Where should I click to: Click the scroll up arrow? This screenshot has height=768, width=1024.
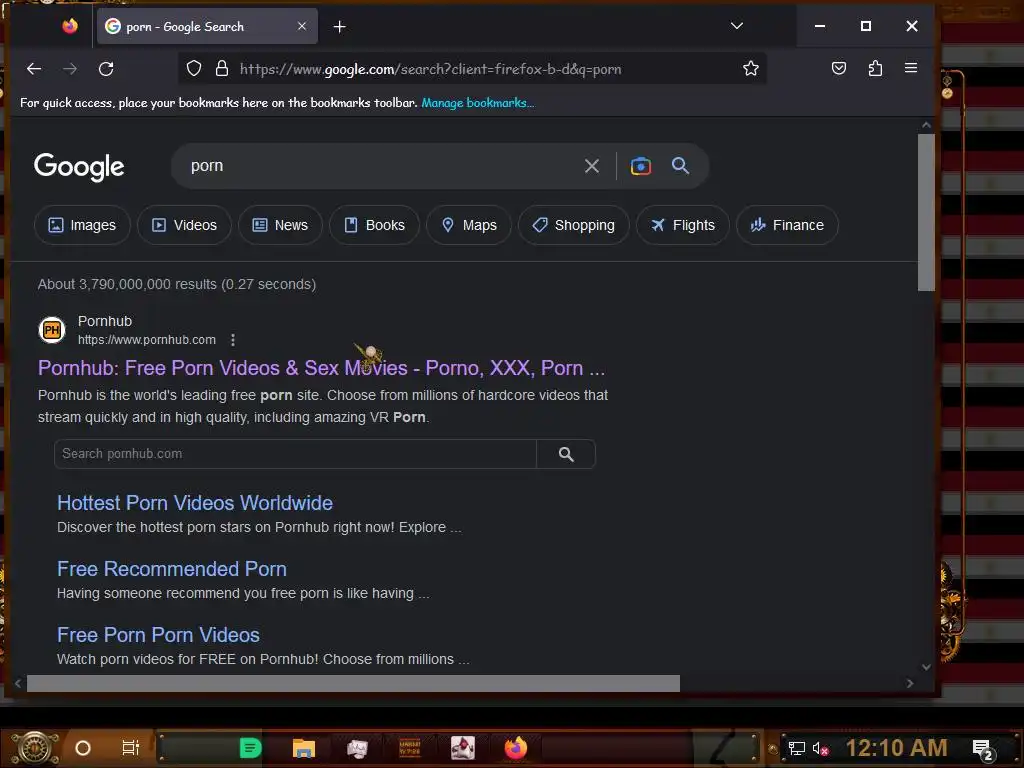coord(926,125)
